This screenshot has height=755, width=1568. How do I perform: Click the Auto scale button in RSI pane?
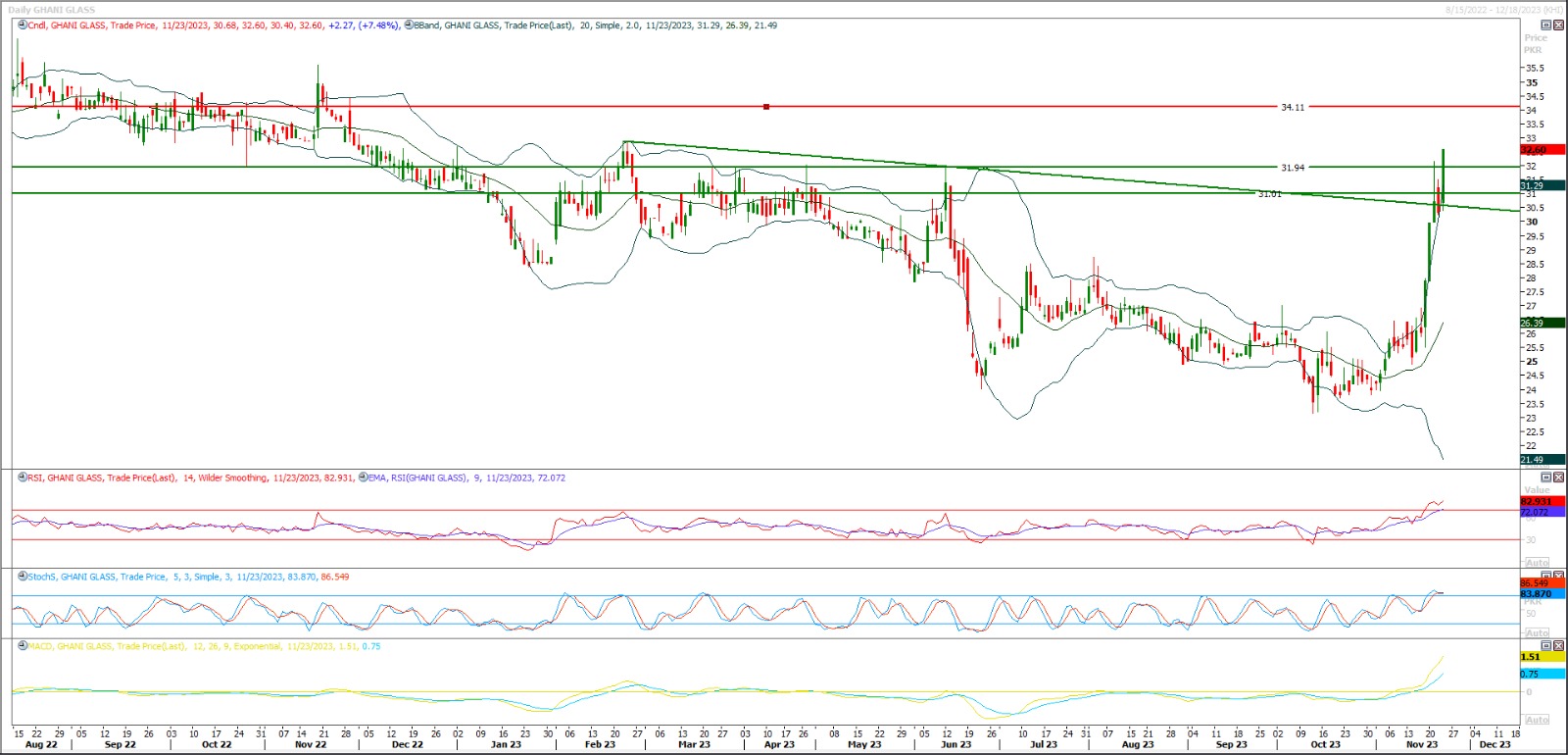point(1537,563)
